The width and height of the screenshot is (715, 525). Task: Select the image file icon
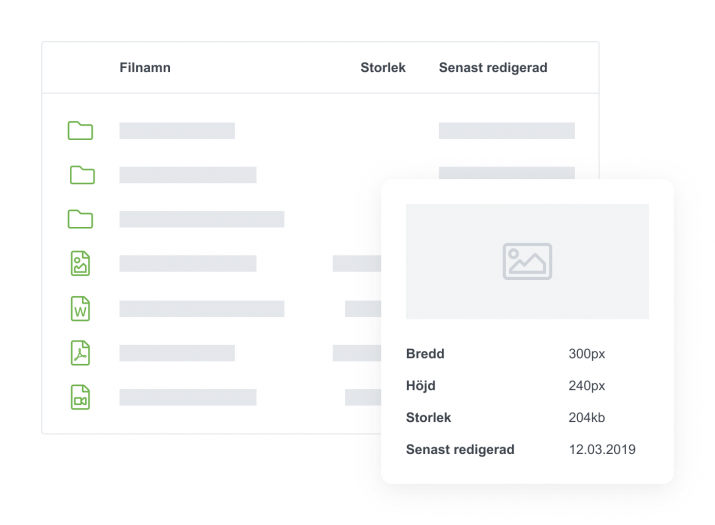tap(80, 263)
